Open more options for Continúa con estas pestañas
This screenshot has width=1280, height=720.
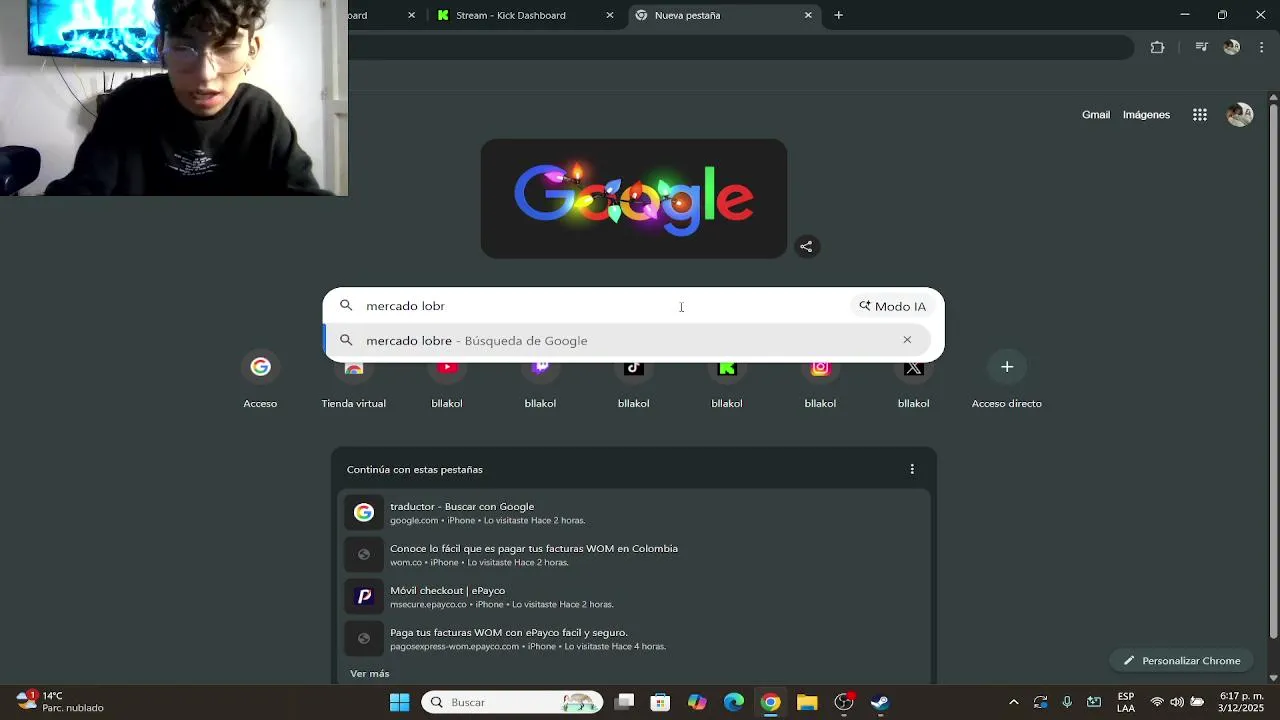[x=912, y=469]
